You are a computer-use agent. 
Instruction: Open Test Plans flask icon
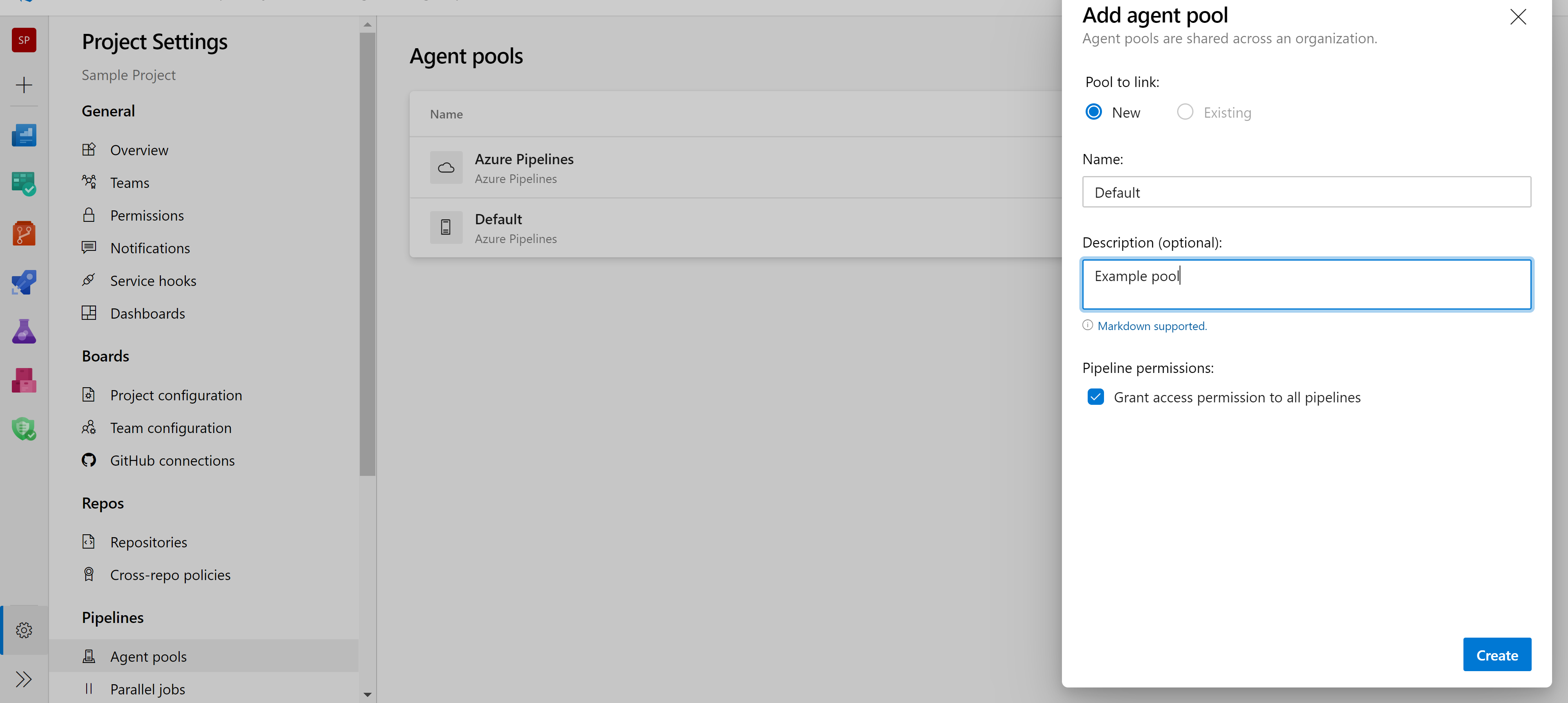(24, 332)
